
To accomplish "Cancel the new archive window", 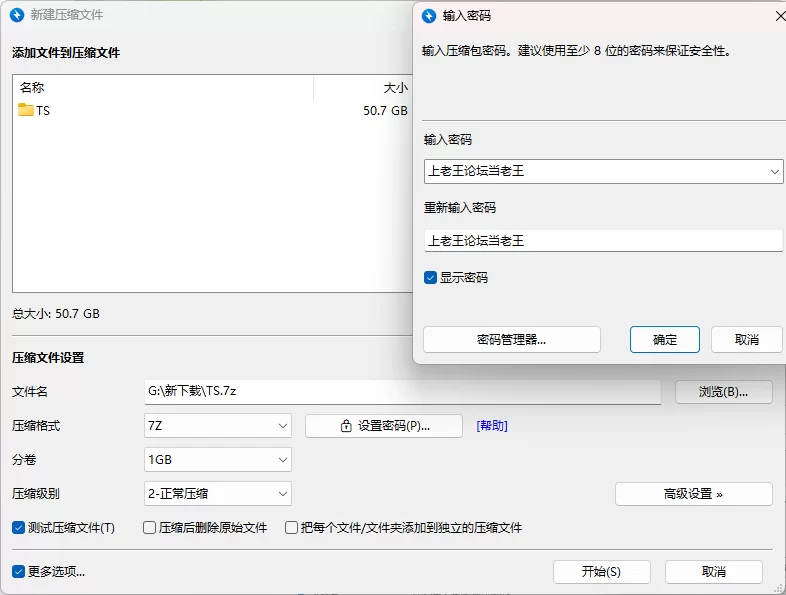I will point(714,572).
